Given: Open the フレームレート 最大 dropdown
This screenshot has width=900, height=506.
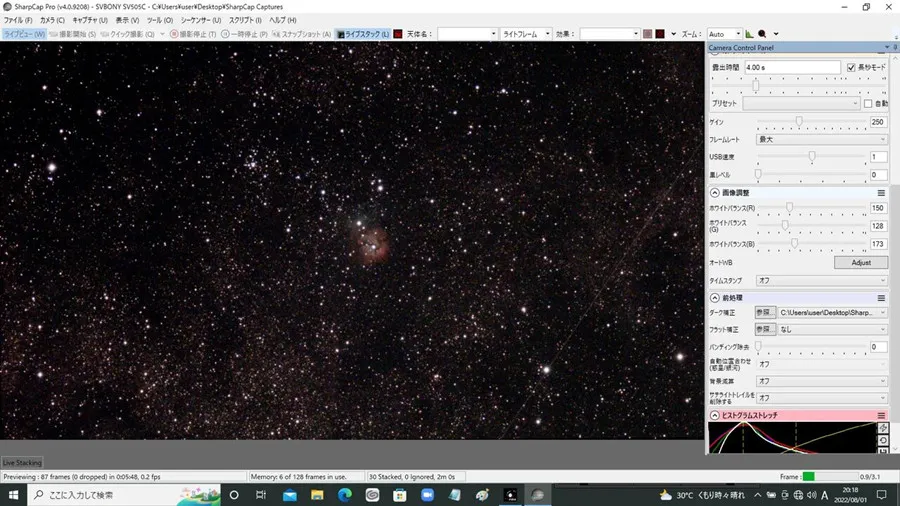Looking at the screenshot, I should point(821,139).
